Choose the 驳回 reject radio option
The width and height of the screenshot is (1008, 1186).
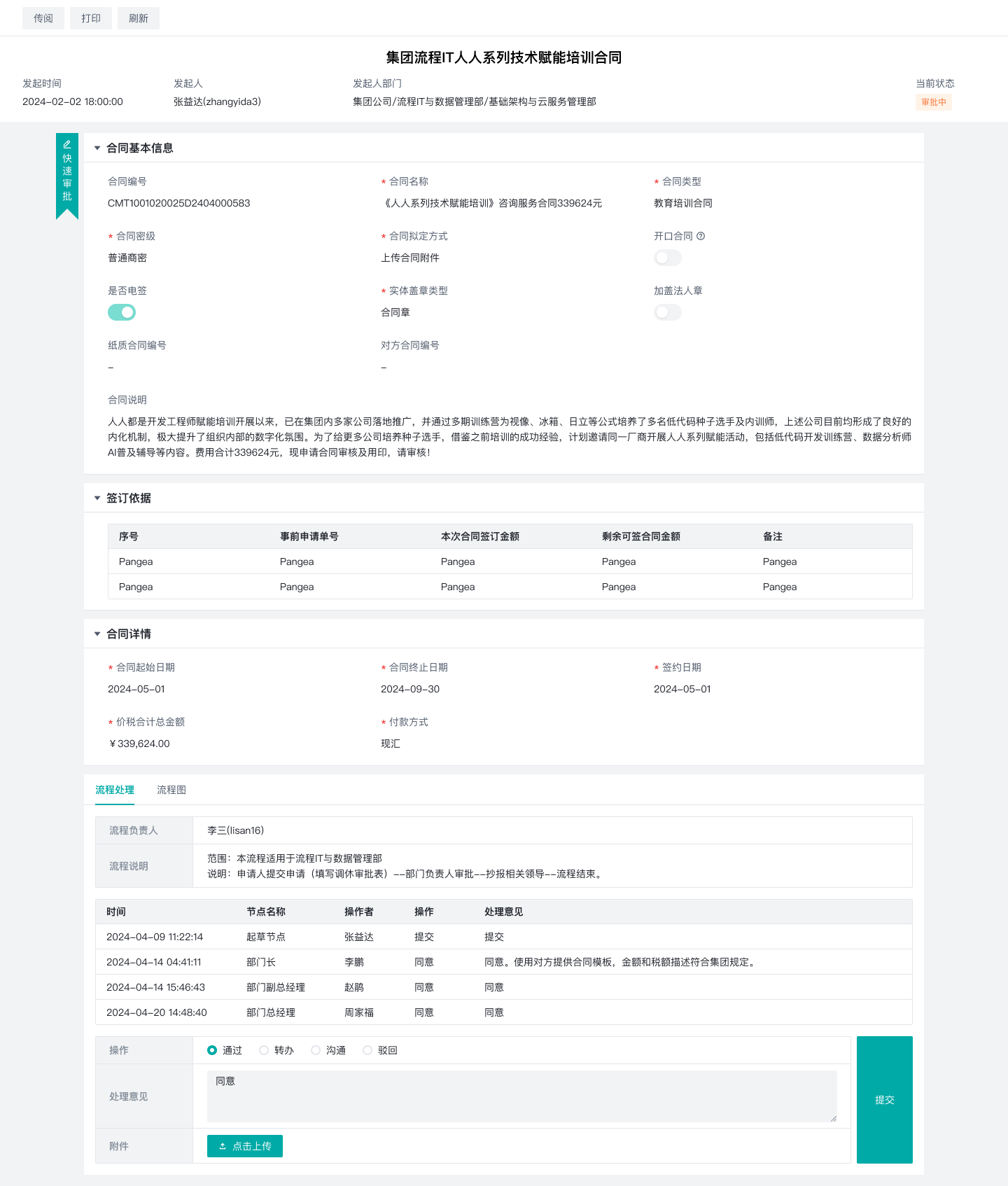coord(367,1050)
